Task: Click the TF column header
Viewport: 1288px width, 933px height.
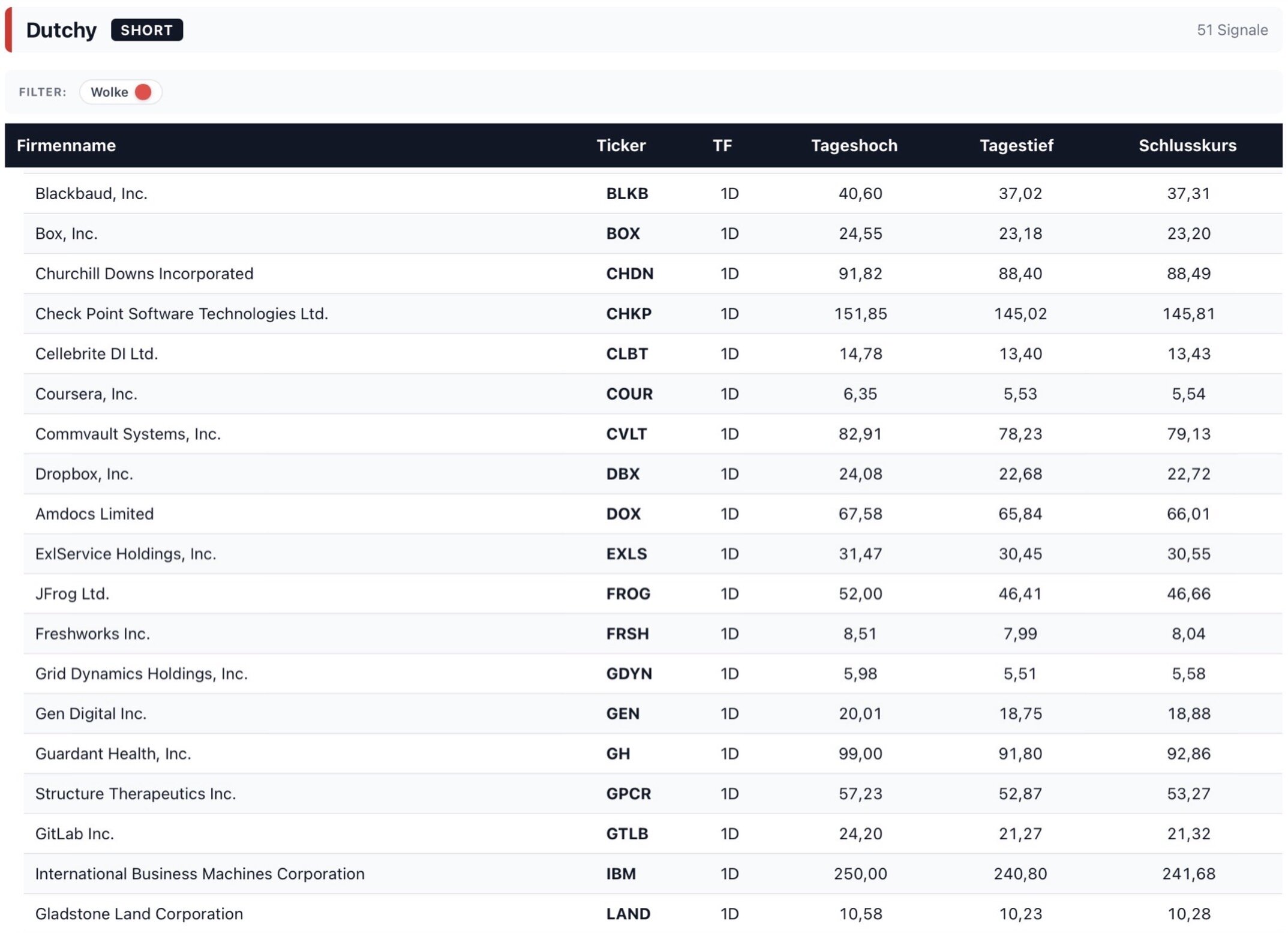Action: pyautogui.click(x=722, y=145)
